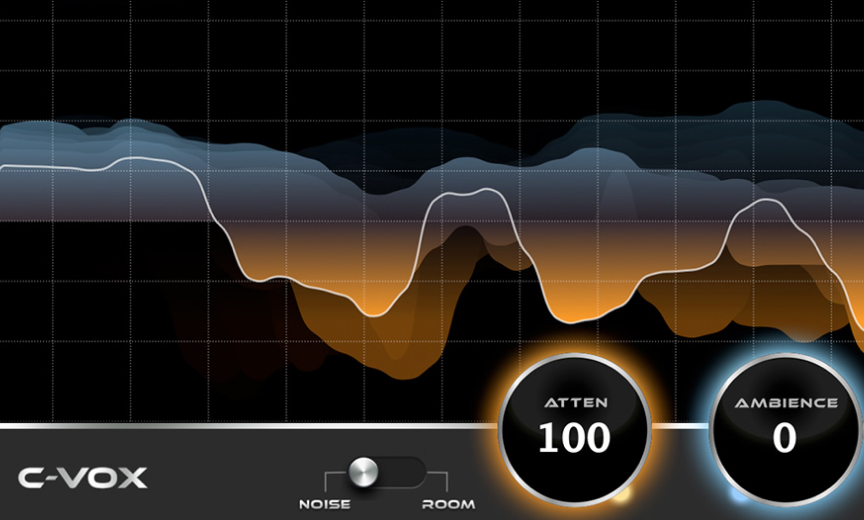Click the orange attenuation area in the spectrum
Screen dimensions: 864x520
[380, 340]
